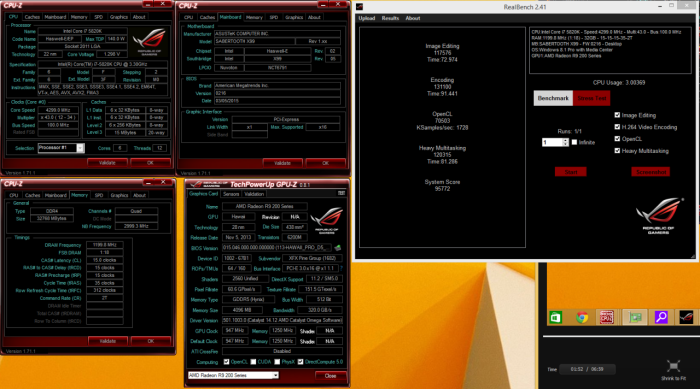Click the Heavy Multitasking result 120315
The height and width of the screenshot is (389, 700).
[x=442, y=155]
